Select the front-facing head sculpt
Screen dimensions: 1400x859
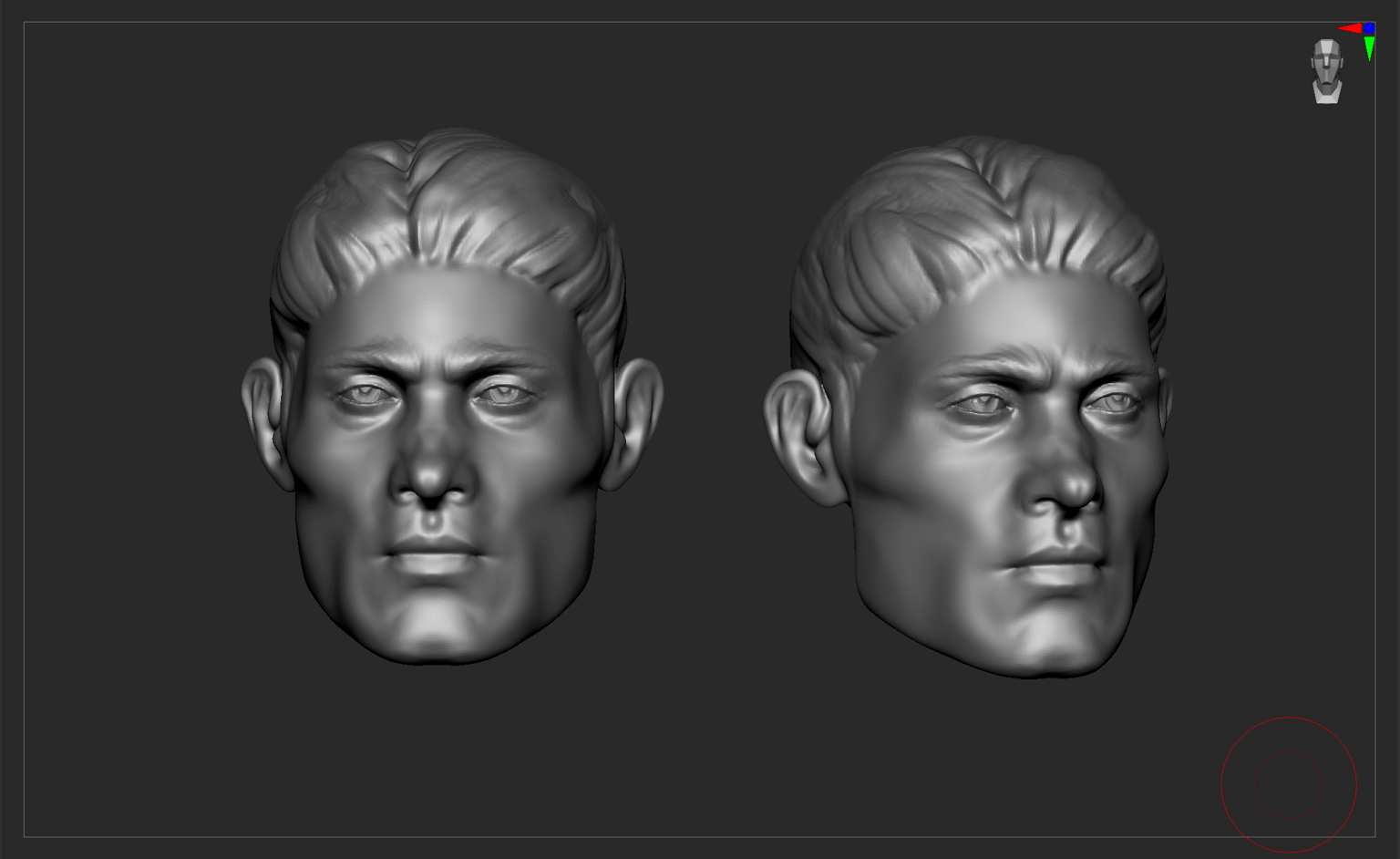[x=451, y=397]
